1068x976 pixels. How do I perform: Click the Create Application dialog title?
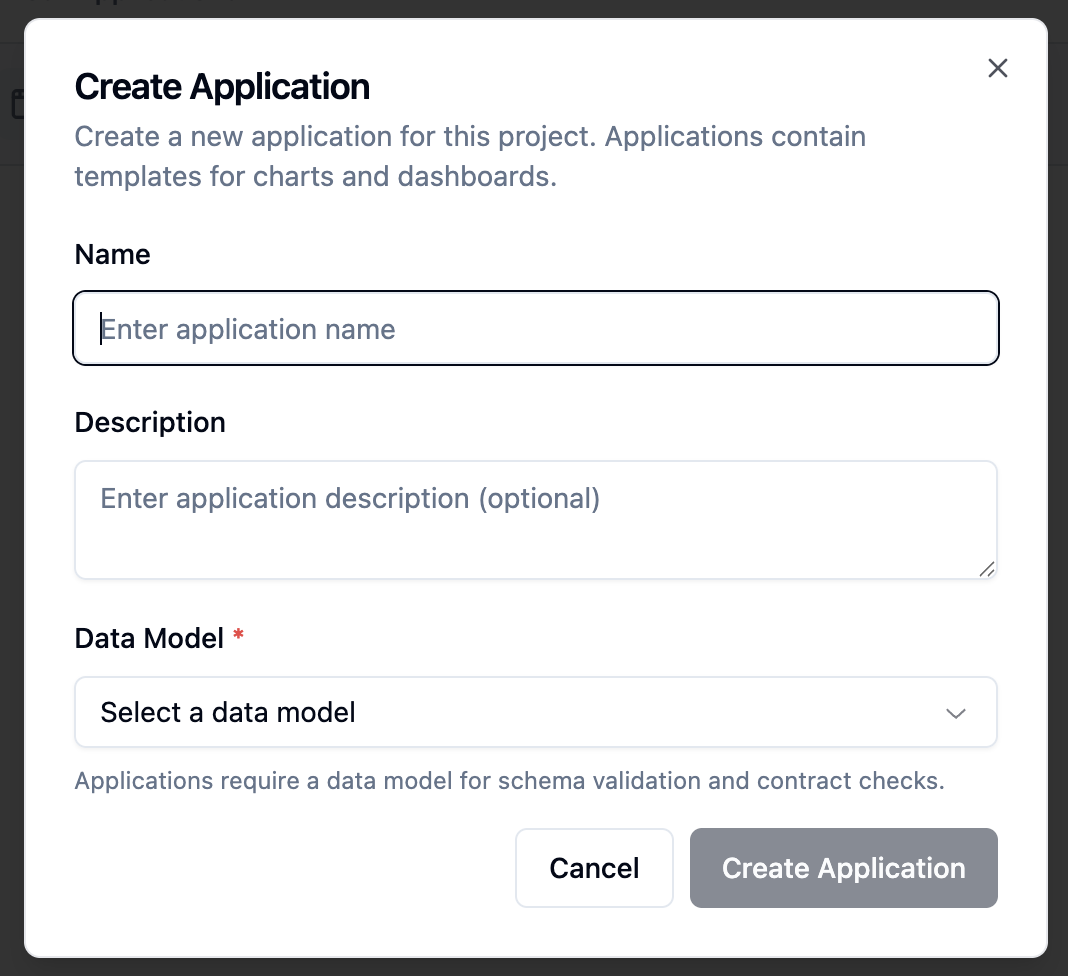pos(221,87)
